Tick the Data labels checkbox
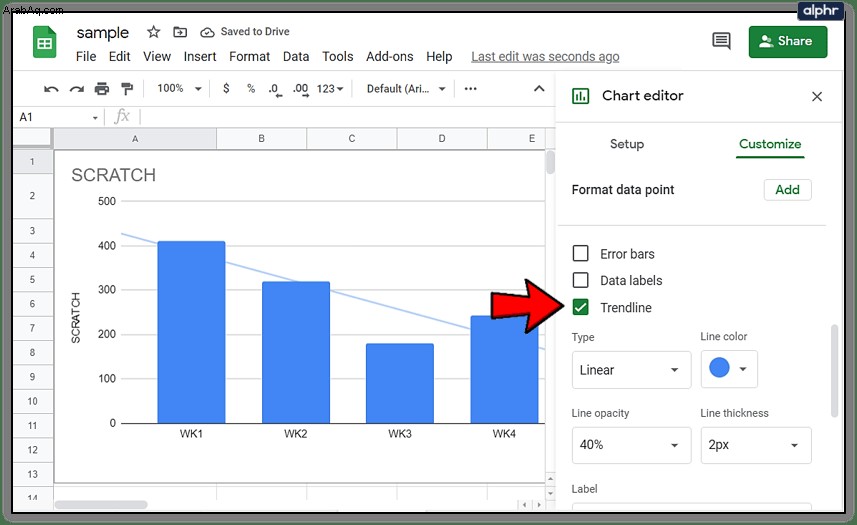Image resolution: width=857 pixels, height=525 pixels. [580, 280]
